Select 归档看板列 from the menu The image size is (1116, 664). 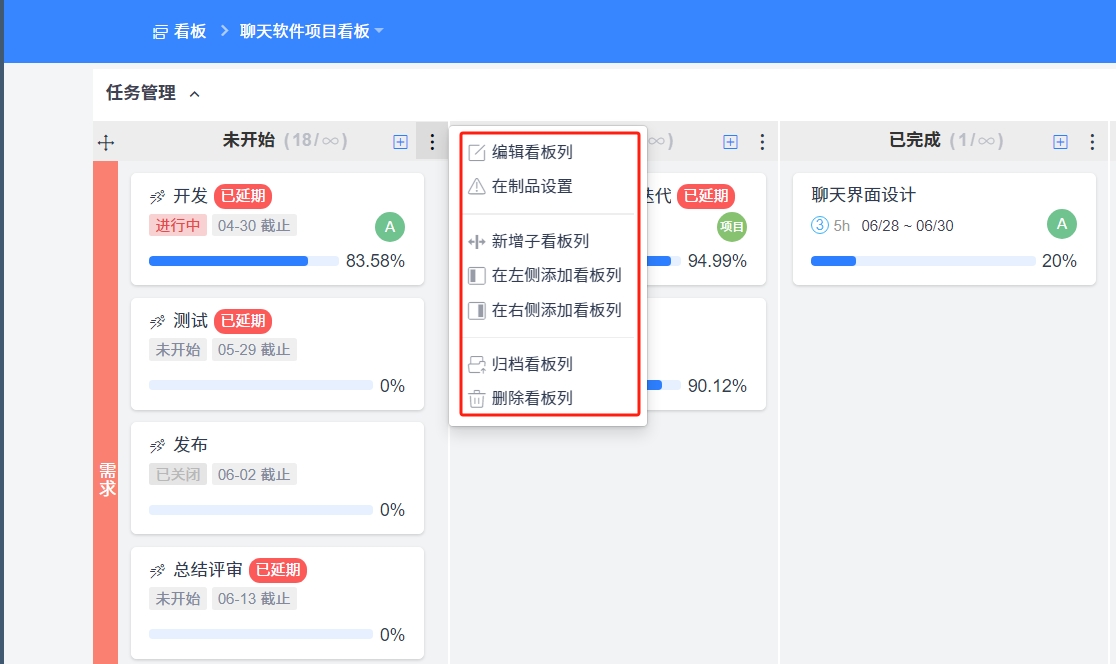click(532, 364)
